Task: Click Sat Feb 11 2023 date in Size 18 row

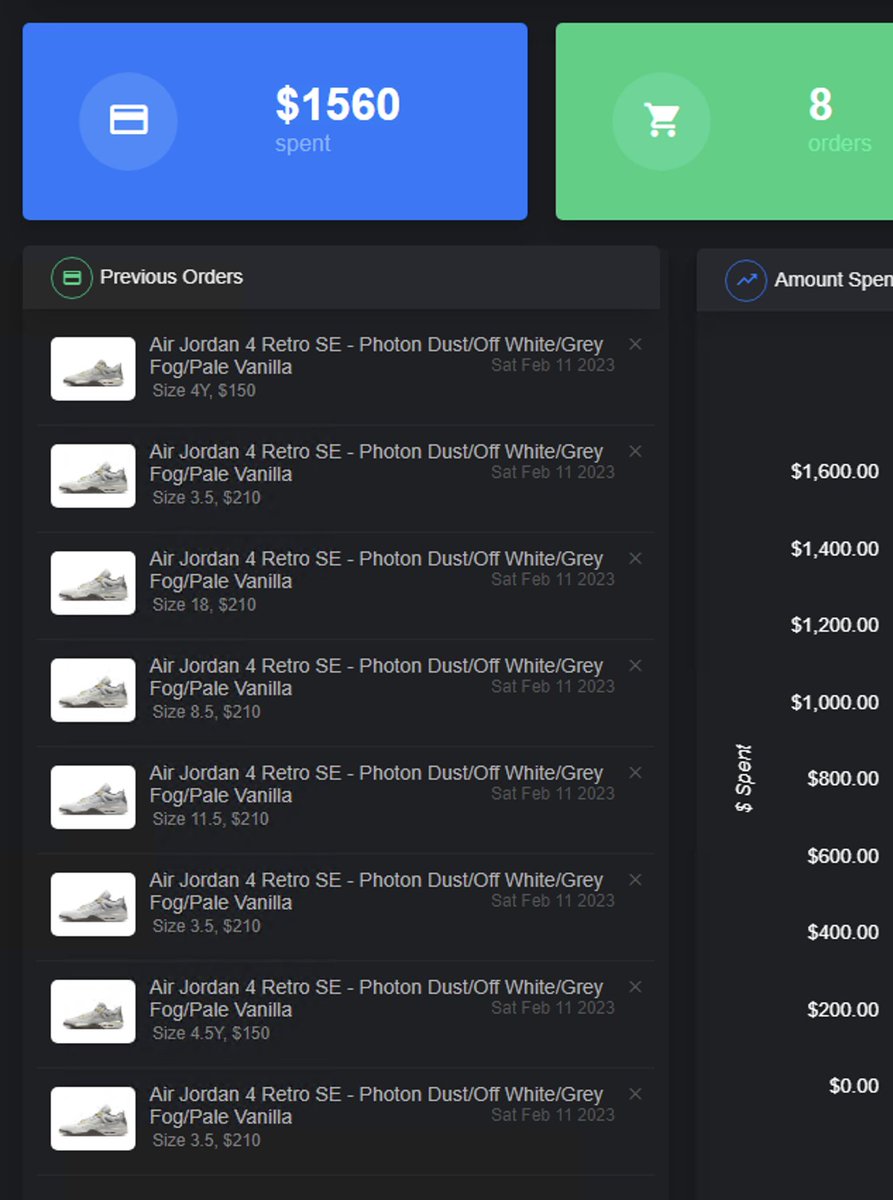Action: [553, 580]
